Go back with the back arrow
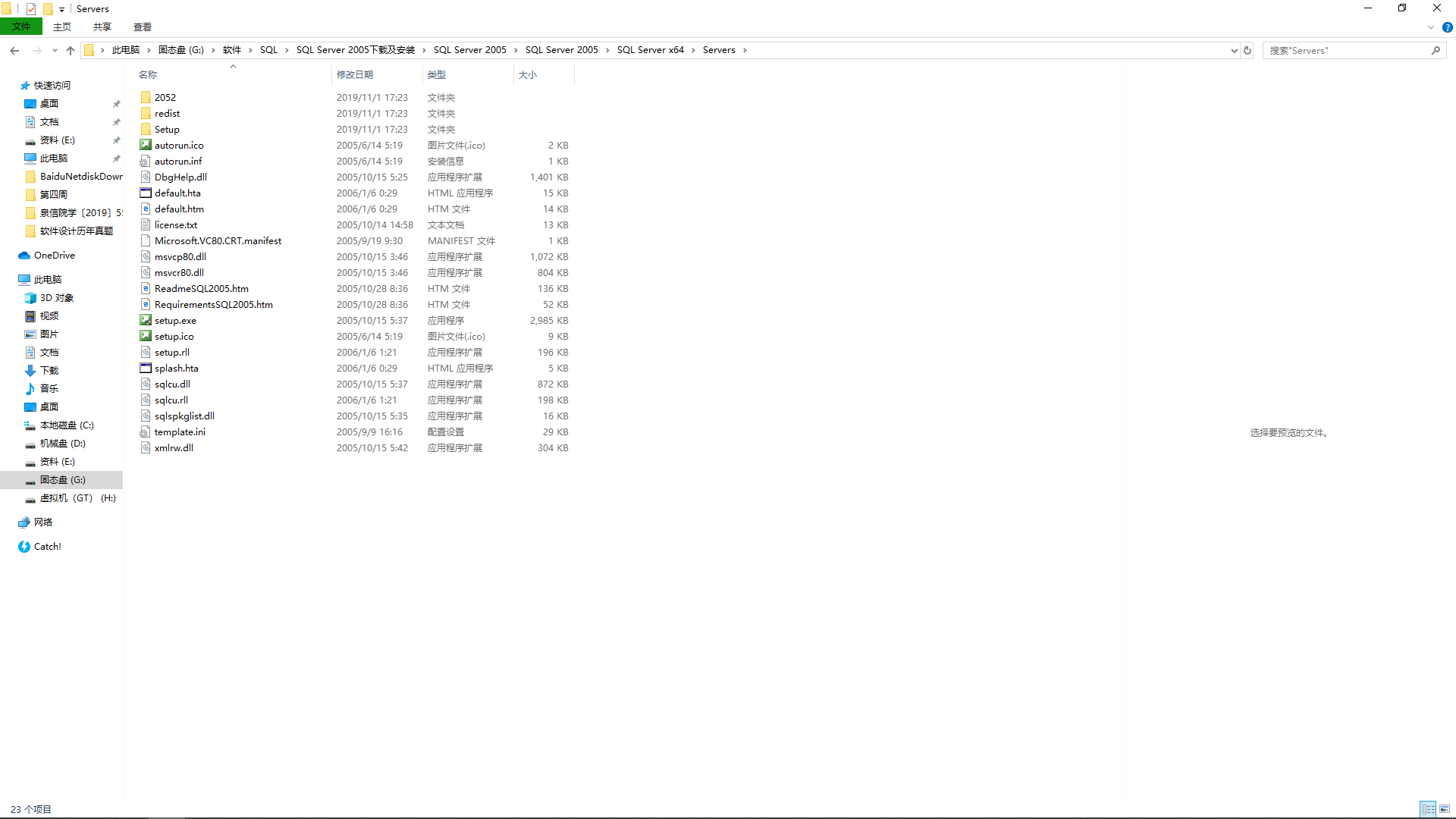The image size is (1456, 819). [14, 50]
